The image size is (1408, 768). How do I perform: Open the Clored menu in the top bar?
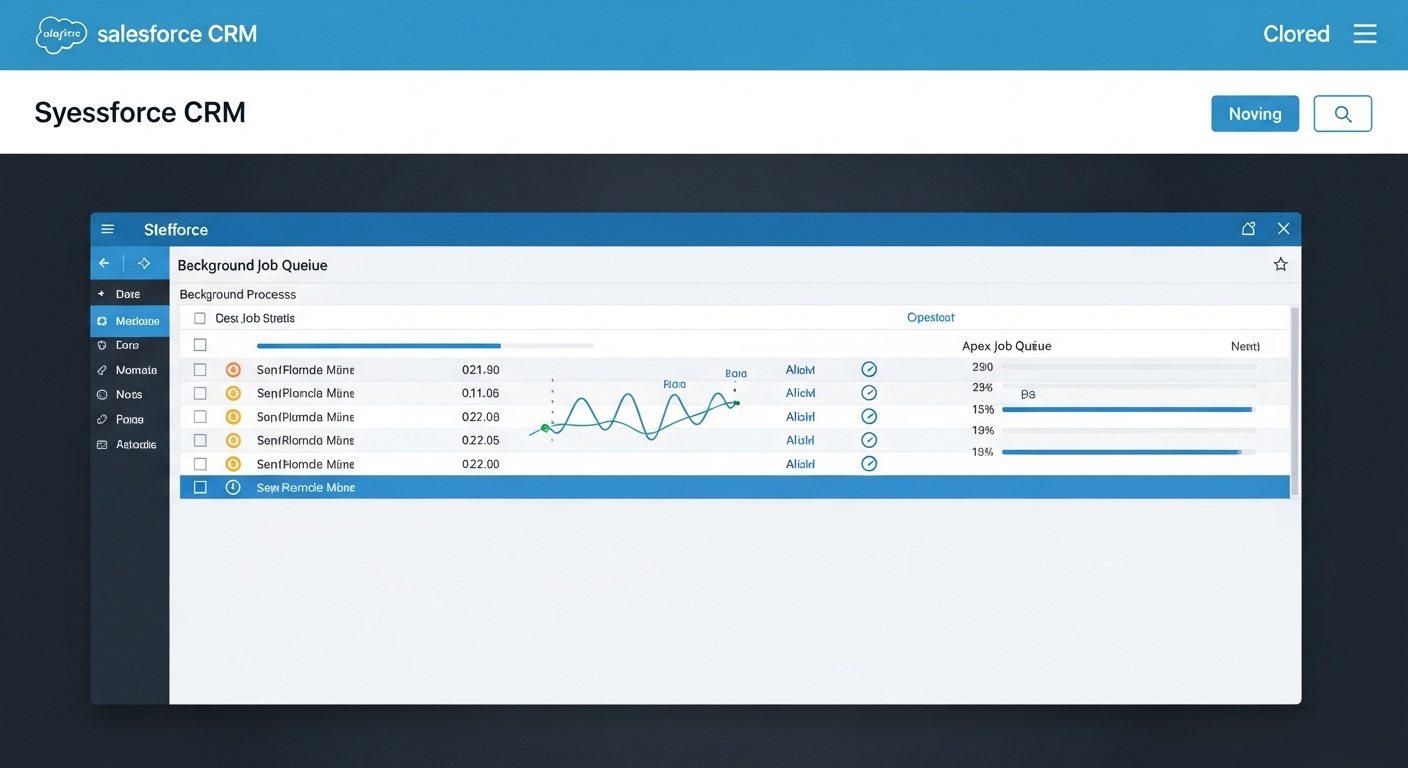pos(1296,33)
